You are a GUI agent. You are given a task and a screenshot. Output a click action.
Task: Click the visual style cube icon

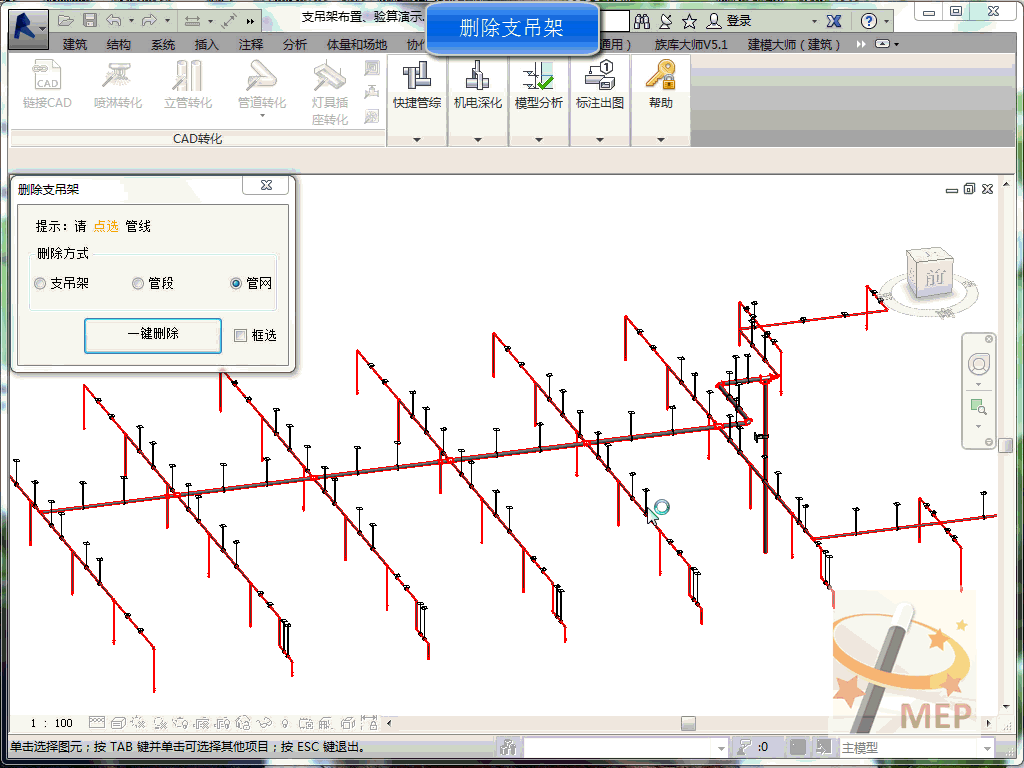pyautogui.click(x=118, y=722)
